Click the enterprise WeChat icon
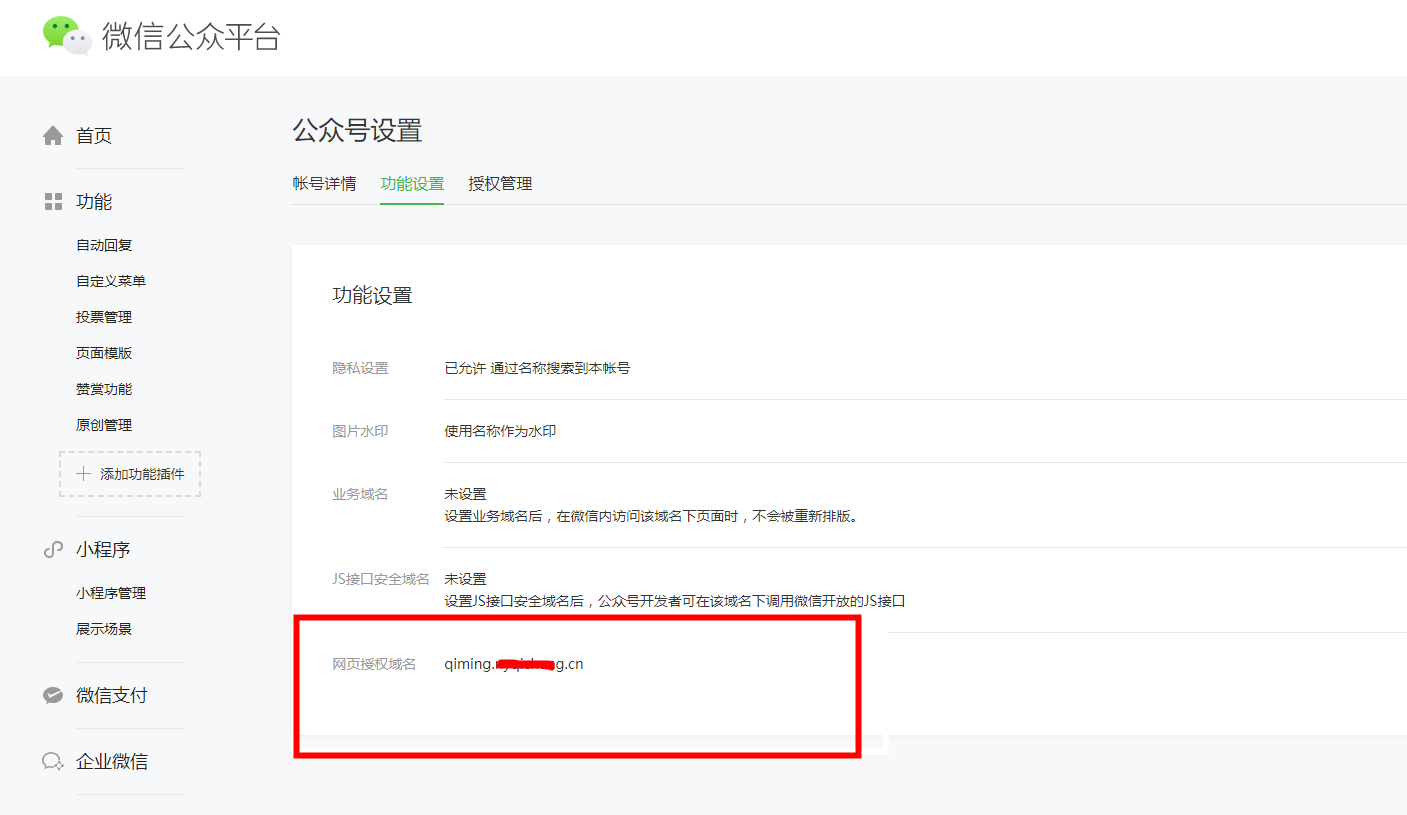Image resolution: width=1407 pixels, height=815 pixels. point(53,762)
